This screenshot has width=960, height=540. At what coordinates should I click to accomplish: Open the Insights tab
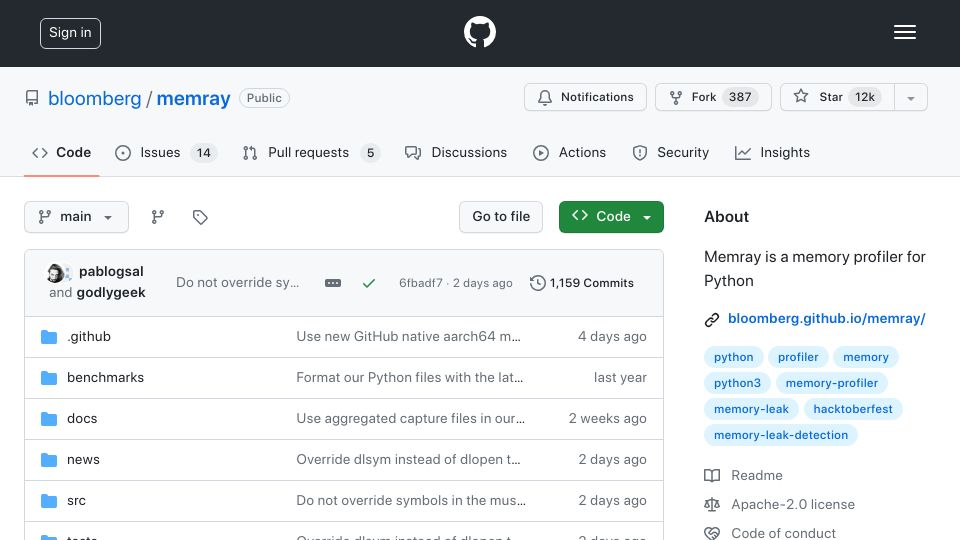pyautogui.click(x=772, y=152)
